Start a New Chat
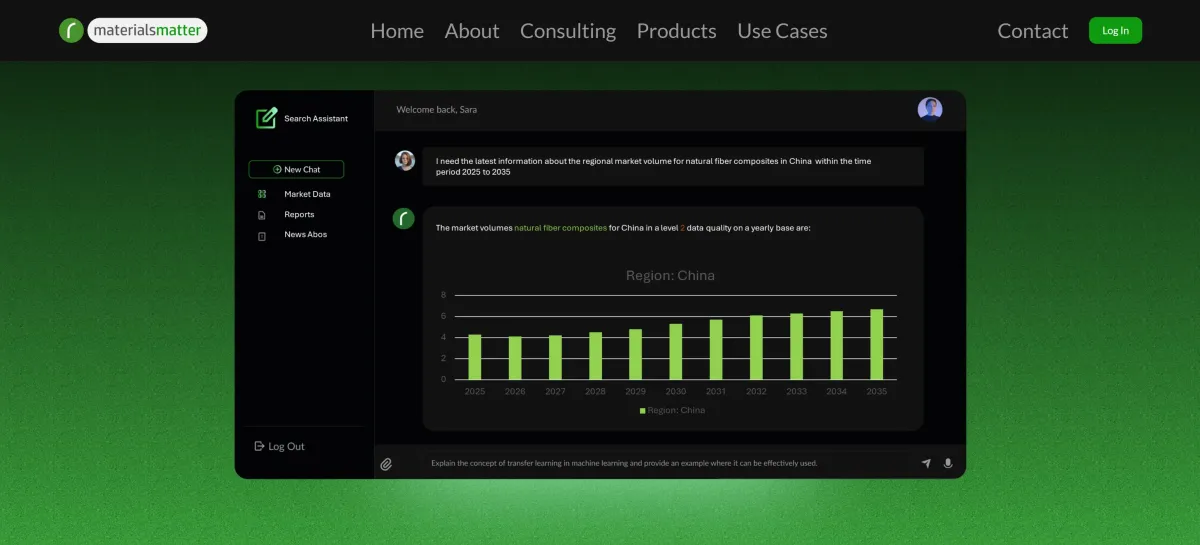 [296, 170]
